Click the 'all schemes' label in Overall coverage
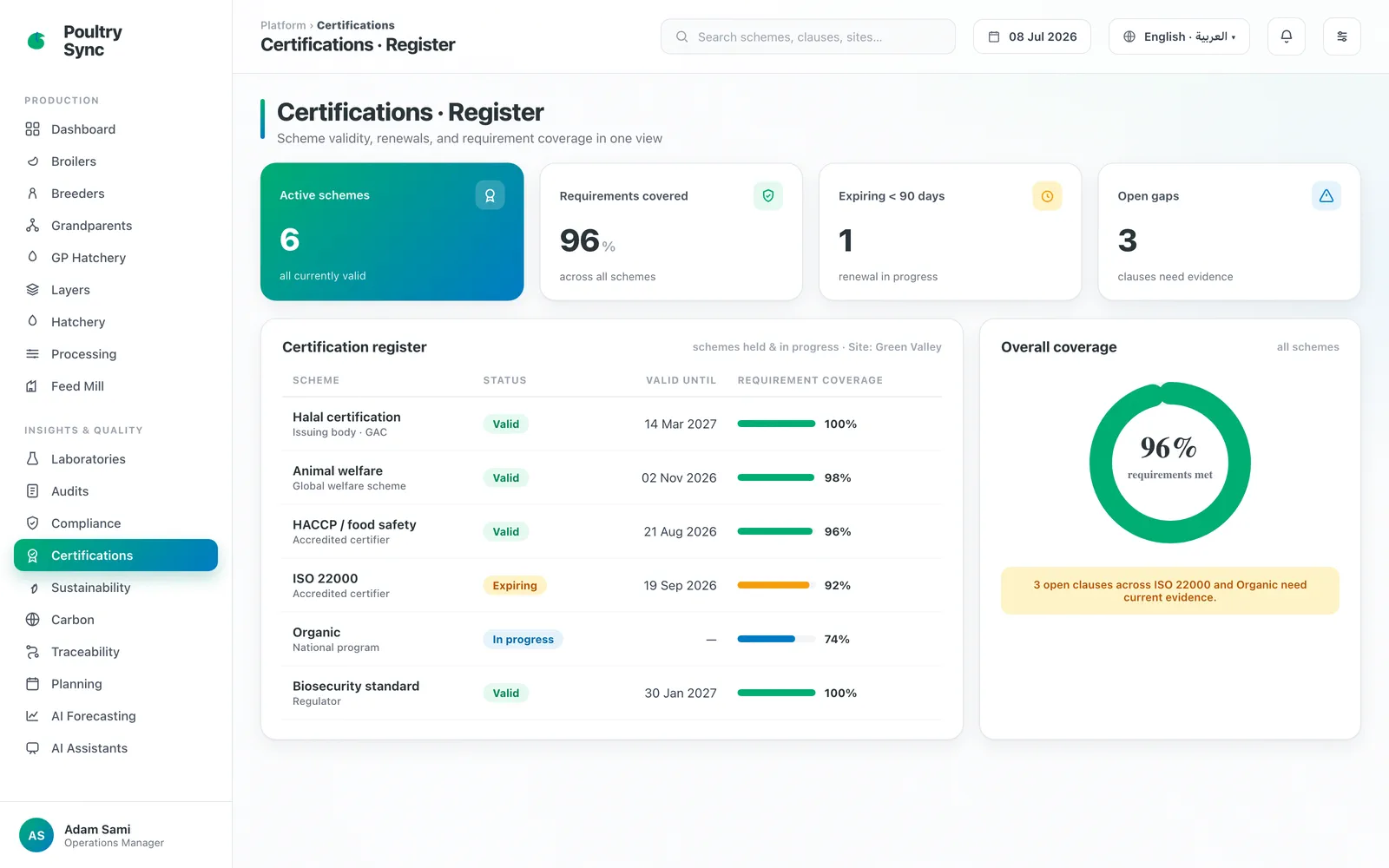The width and height of the screenshot is (1389, 868). (x=1307, y=347)
